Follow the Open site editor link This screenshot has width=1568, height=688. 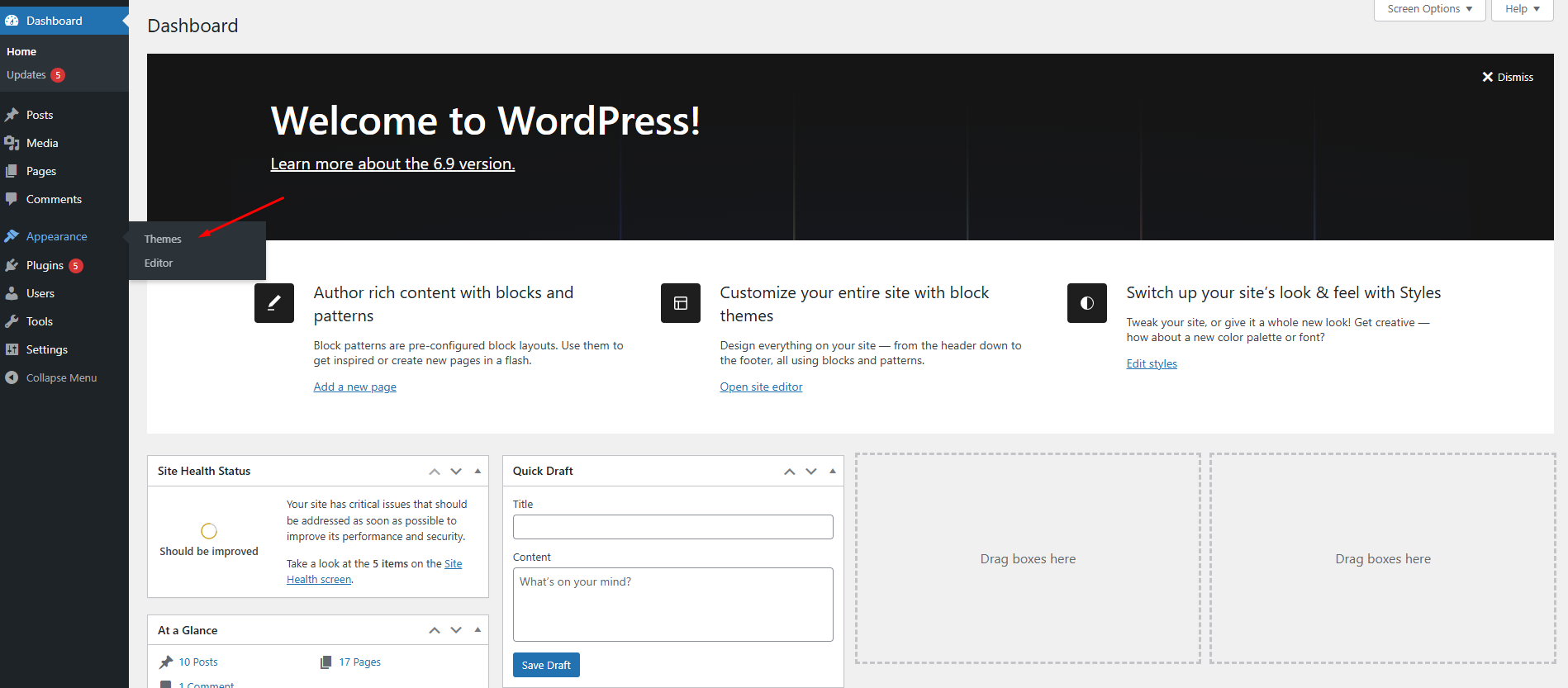coord(761,387)
